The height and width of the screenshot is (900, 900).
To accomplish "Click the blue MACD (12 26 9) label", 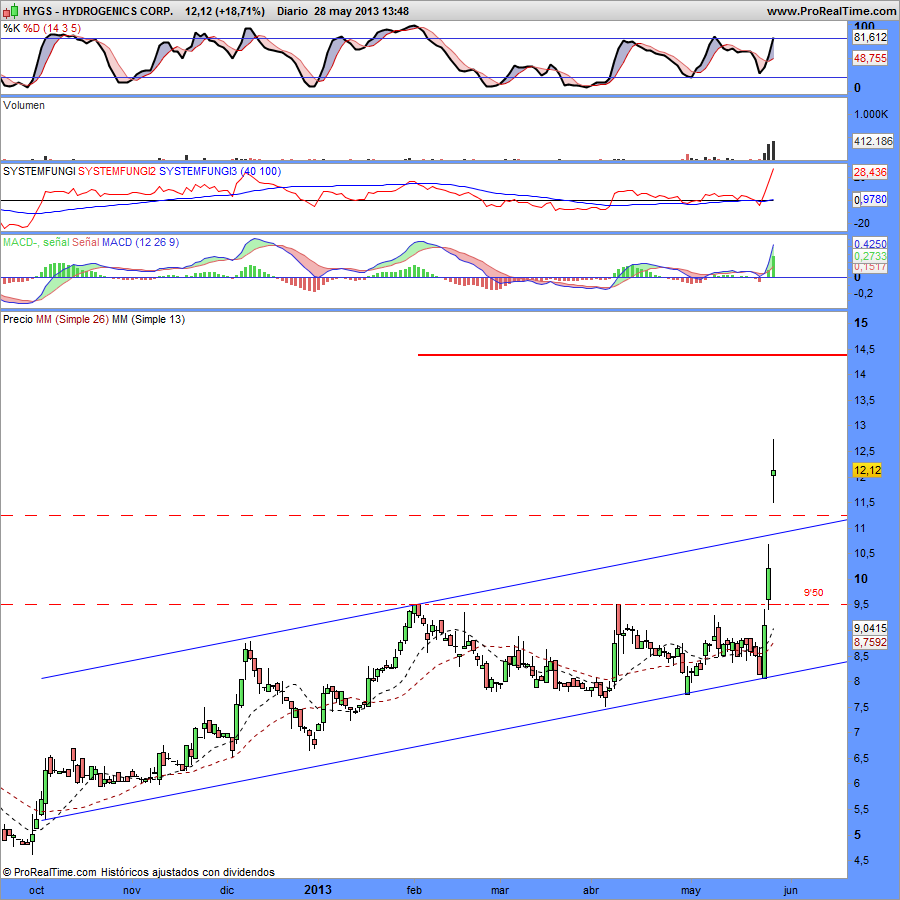I will point(141,242).
